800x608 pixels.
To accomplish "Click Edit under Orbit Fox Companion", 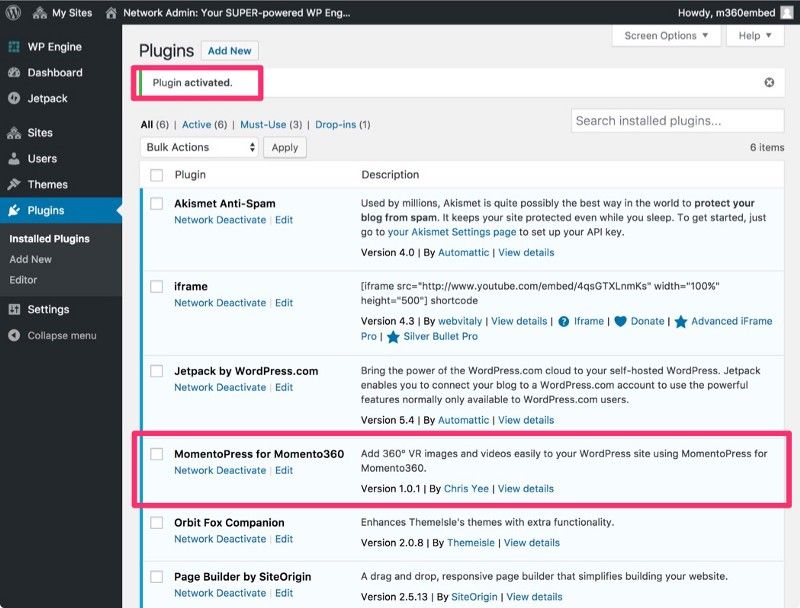I will 284,539.
